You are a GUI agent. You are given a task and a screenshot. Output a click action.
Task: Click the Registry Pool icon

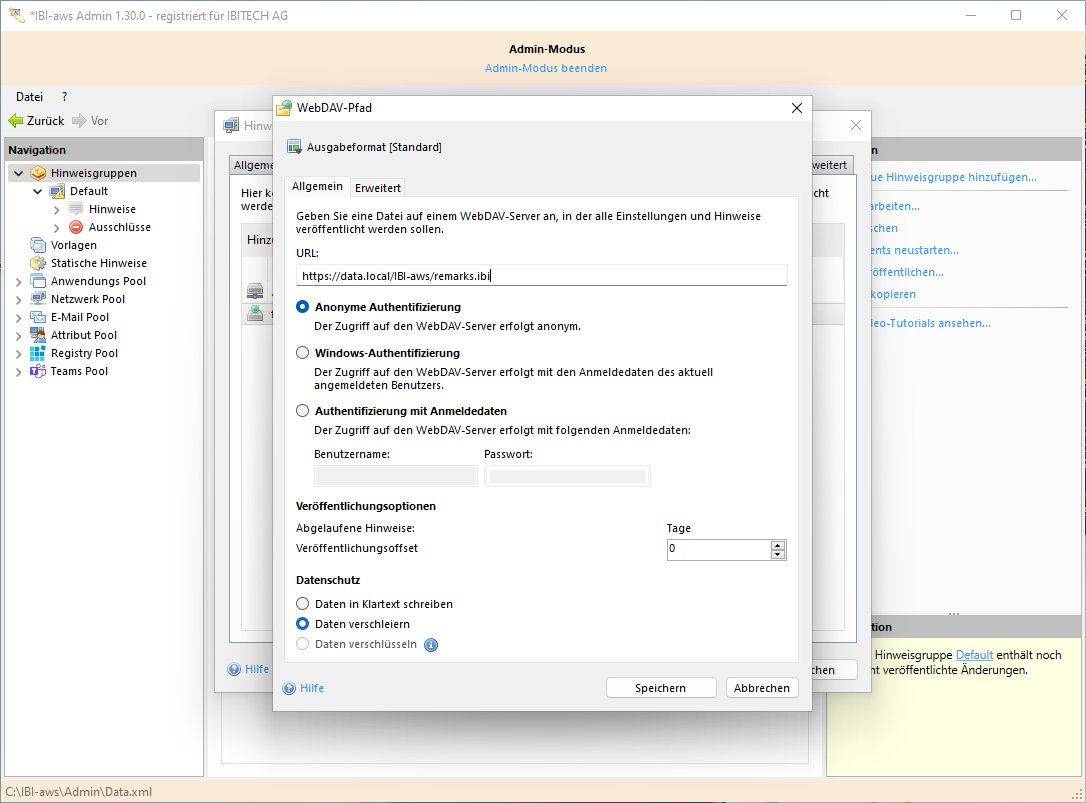tap(38, 353)
